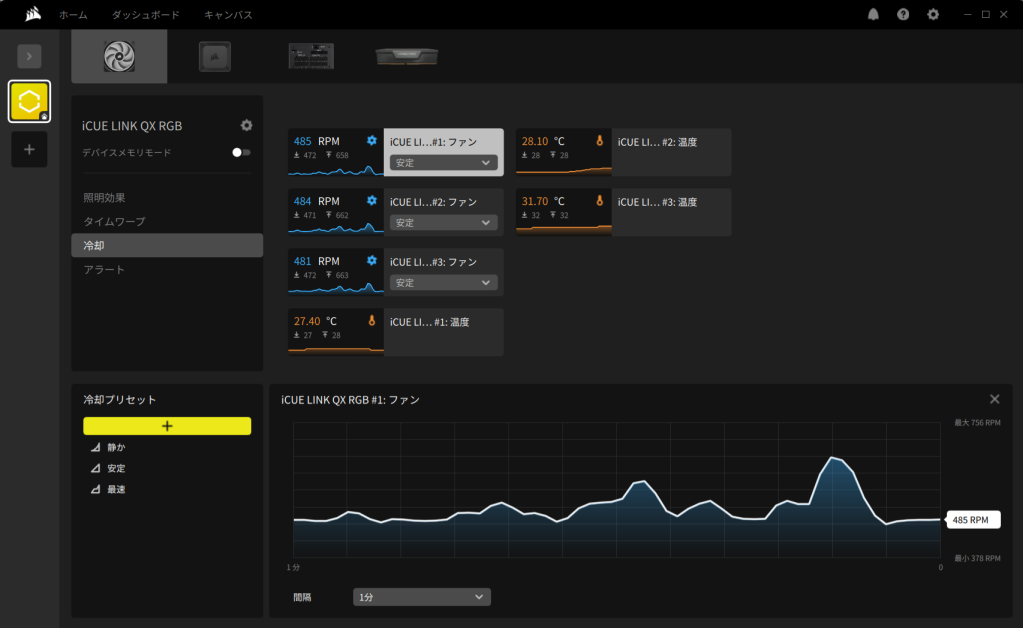This screenshot has width=1023, height=628.
Task: Select the iCUE LI...#1: 温度 sensor tile
Action: [395, 332]
